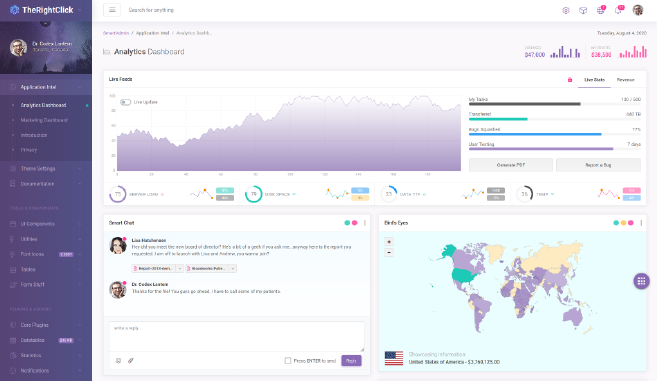Click the Reply button

(351, 360)
